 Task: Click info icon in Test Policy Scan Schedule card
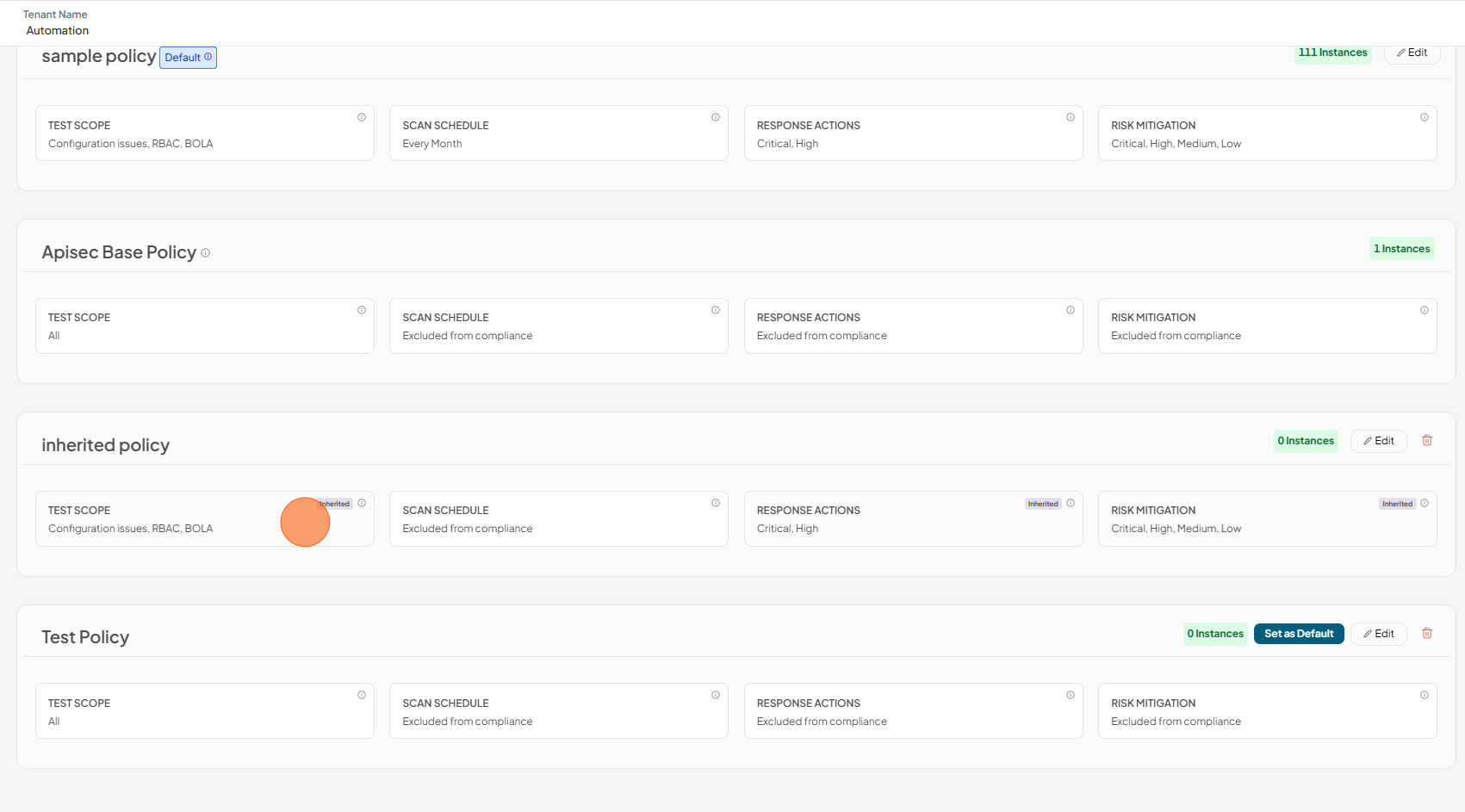pyautogui.click(x=716, y=695)
